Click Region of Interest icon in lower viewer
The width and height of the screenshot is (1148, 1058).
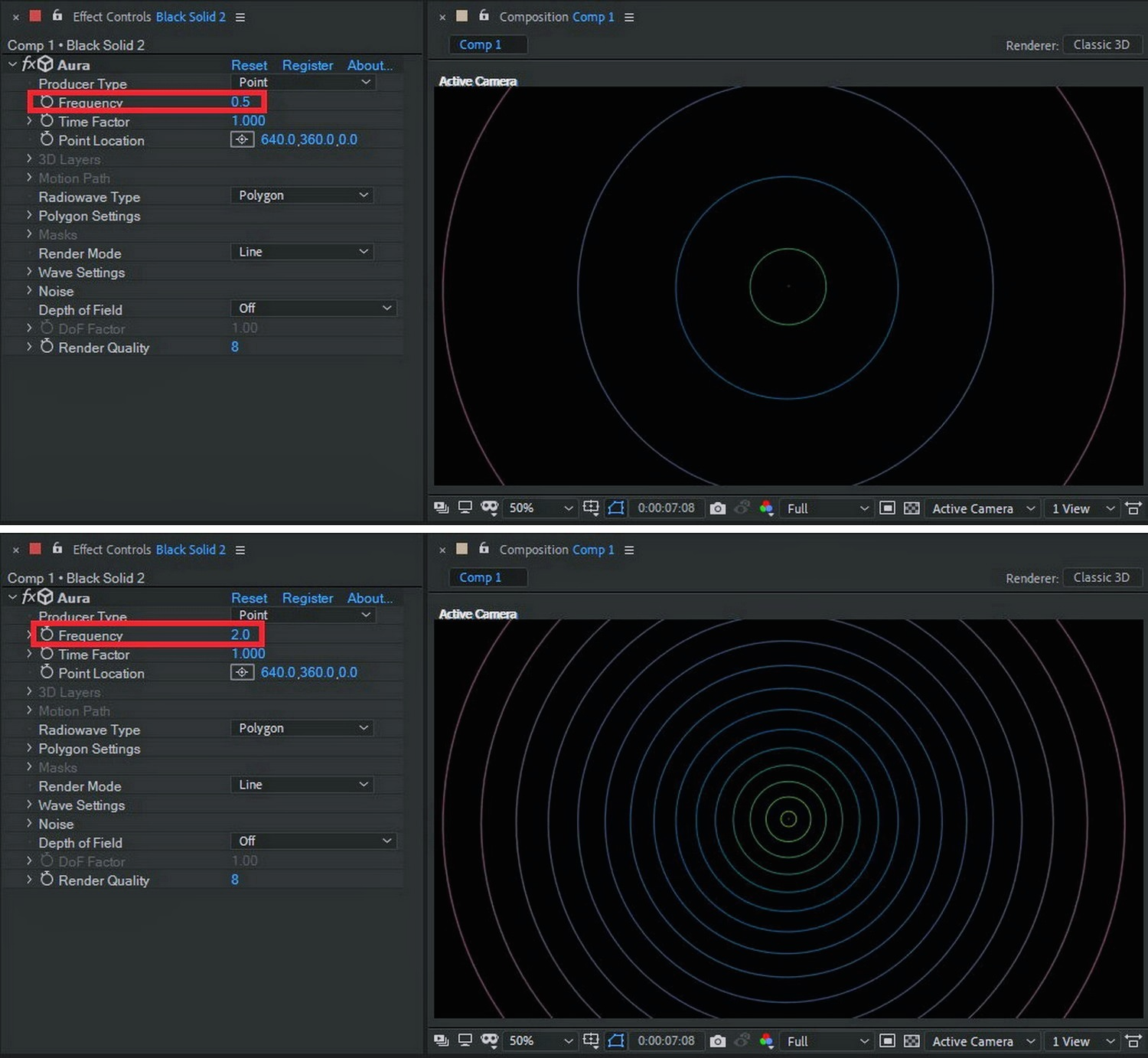click(x=887, y=1040)
